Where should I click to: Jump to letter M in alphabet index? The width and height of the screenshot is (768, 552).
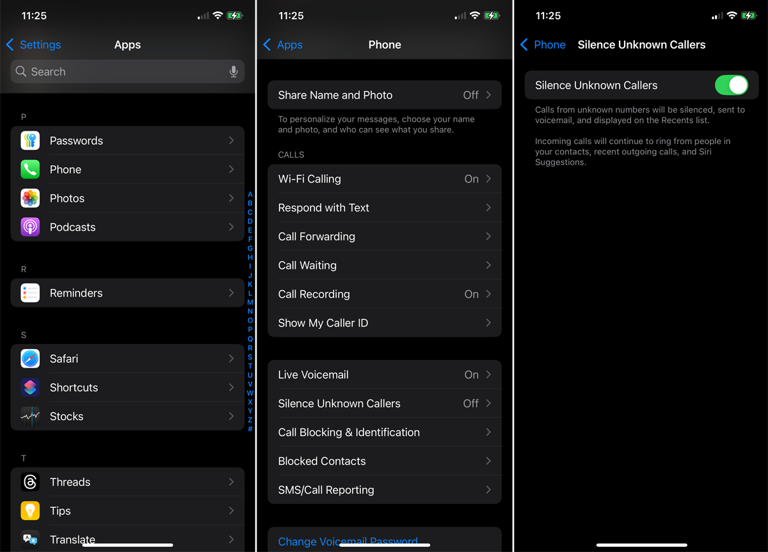tap(250, 302)
